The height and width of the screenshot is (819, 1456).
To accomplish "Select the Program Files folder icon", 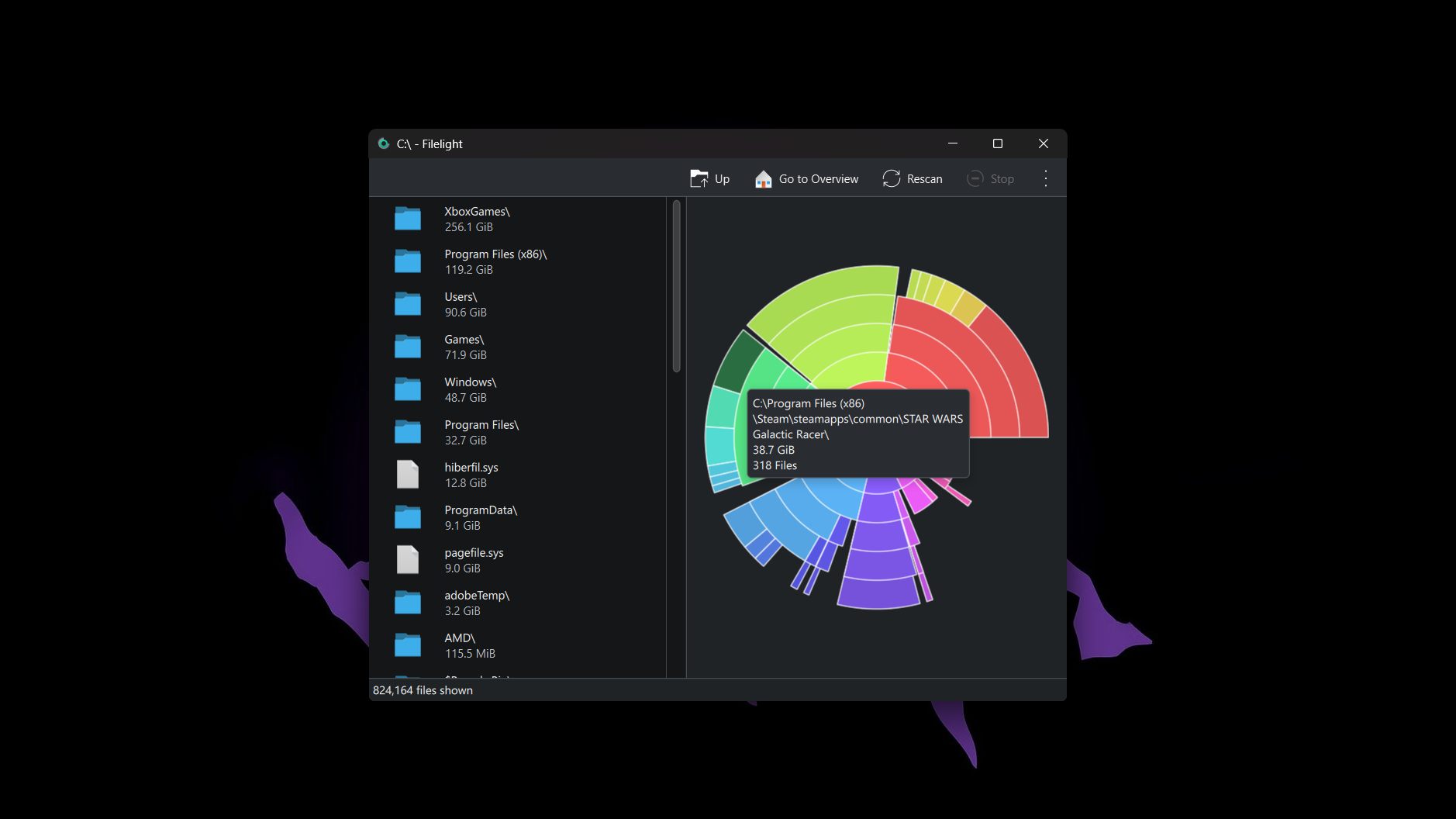I will pyautogui.click(x=408, y=432).
